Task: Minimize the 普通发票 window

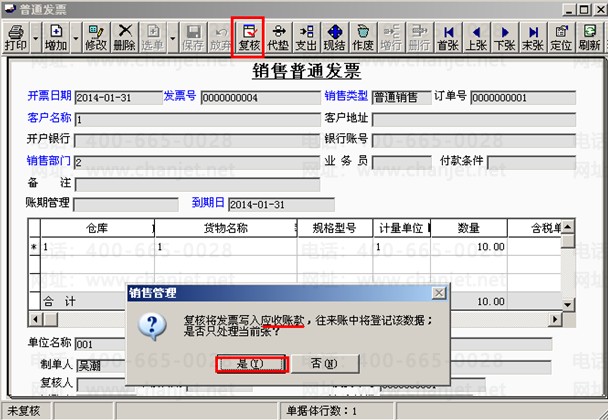Action: click(x=569, y=9)
